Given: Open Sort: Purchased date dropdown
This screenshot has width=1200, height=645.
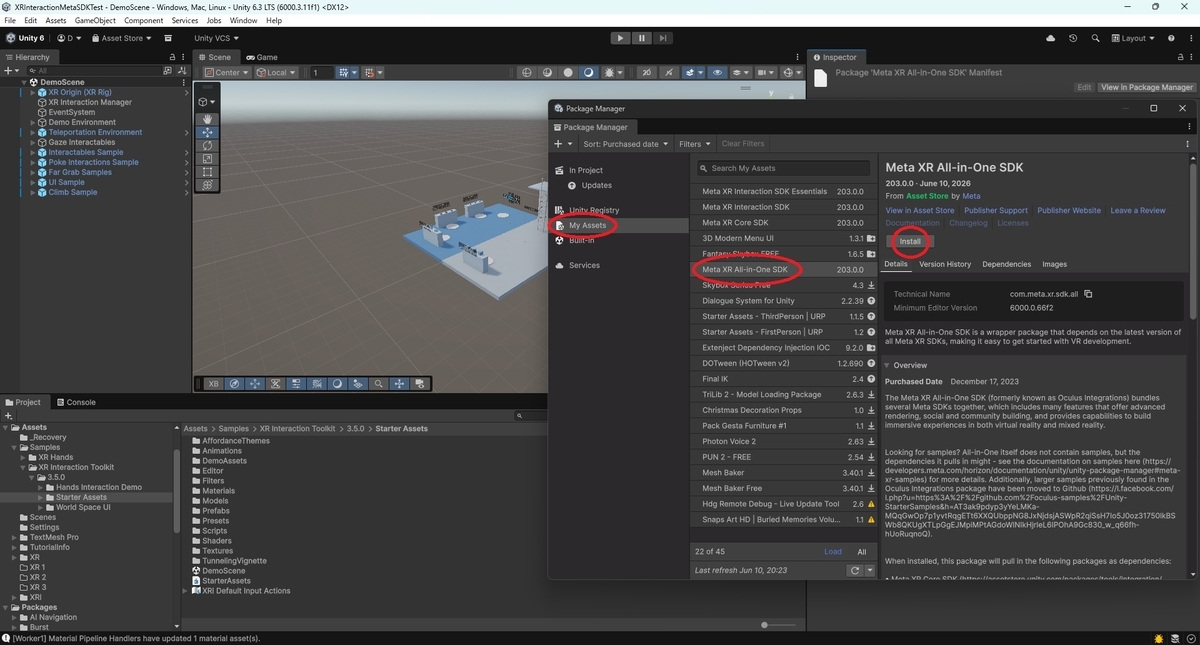Looking at the screenshot, I should pos(624,144).
